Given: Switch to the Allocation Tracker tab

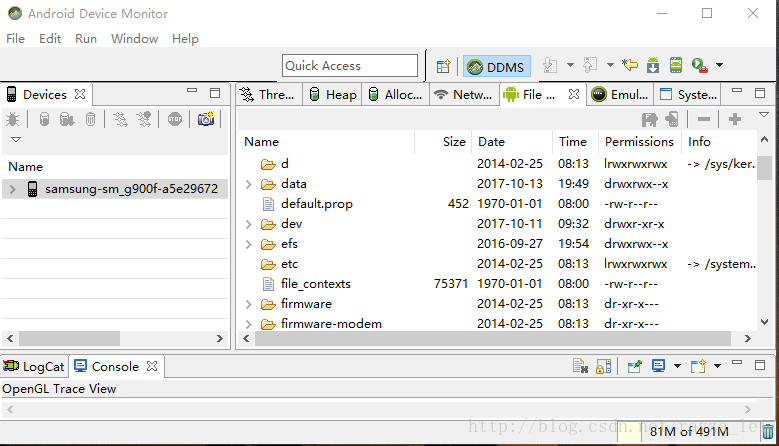Looking at the screenshot, I should pos(396,94).
